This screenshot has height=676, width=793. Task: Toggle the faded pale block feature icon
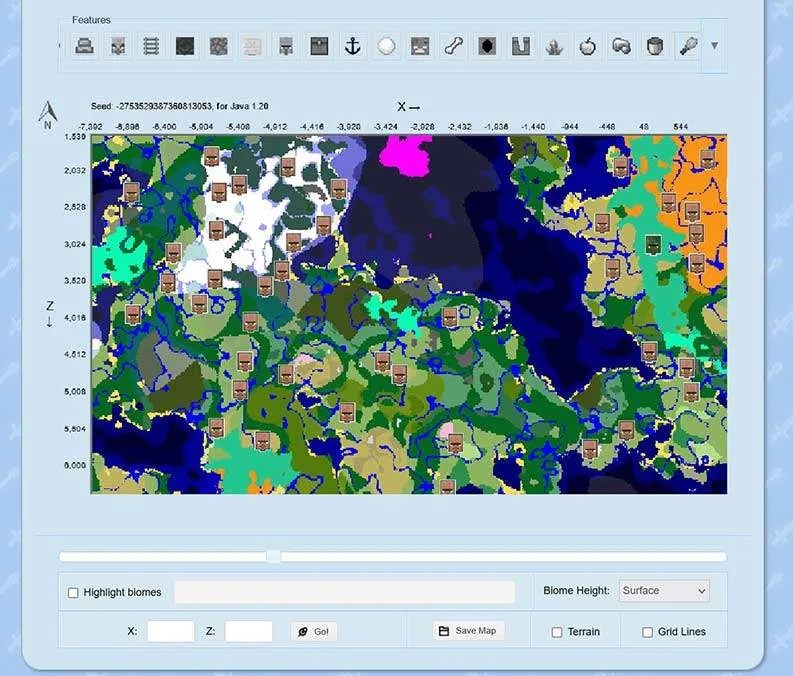pyautogui.click(x=252, y=46)
